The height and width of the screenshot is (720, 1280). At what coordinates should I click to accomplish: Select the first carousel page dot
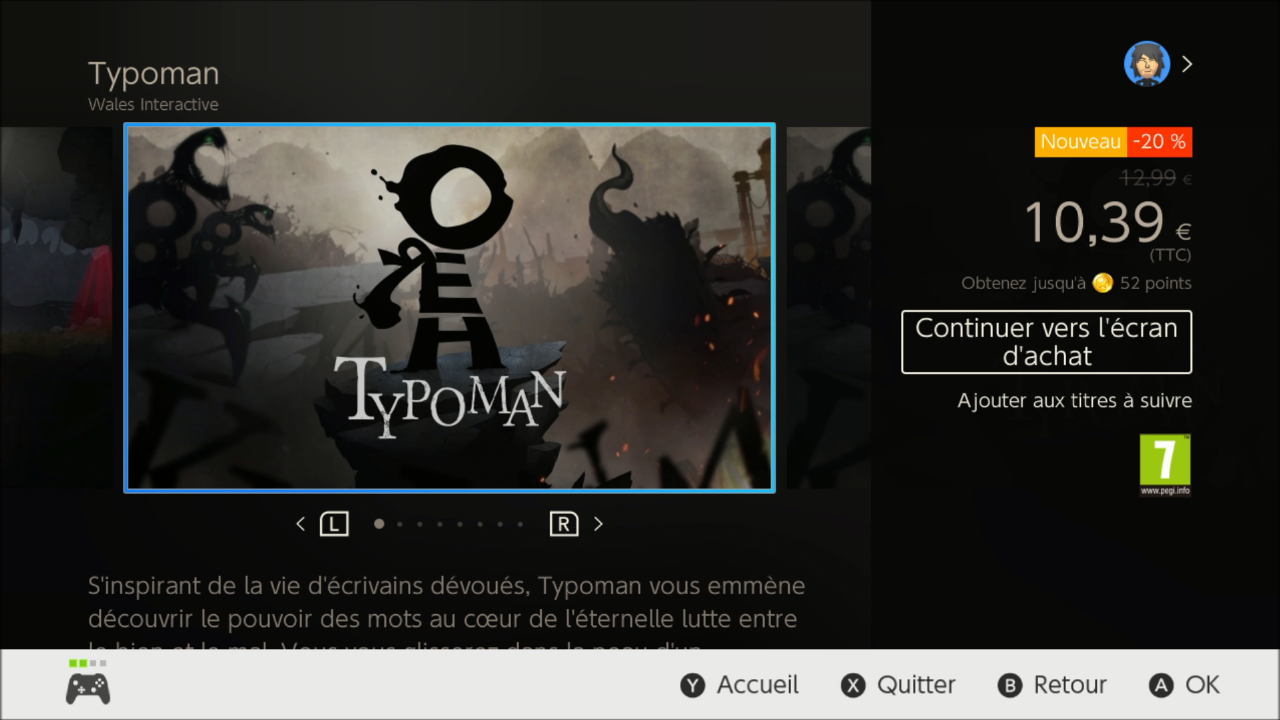379,523
